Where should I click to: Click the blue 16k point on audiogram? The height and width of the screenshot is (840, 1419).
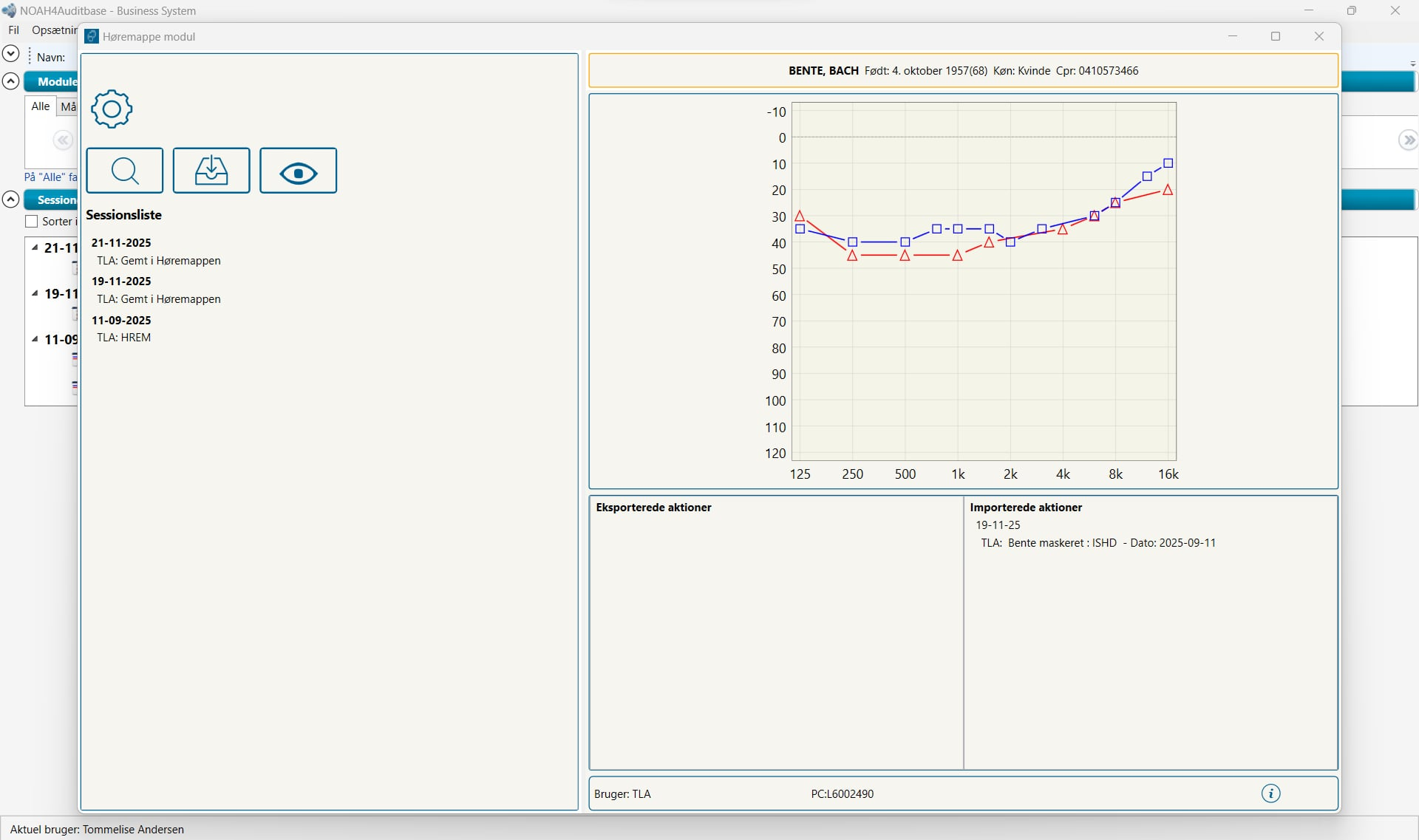(1168, 163)
